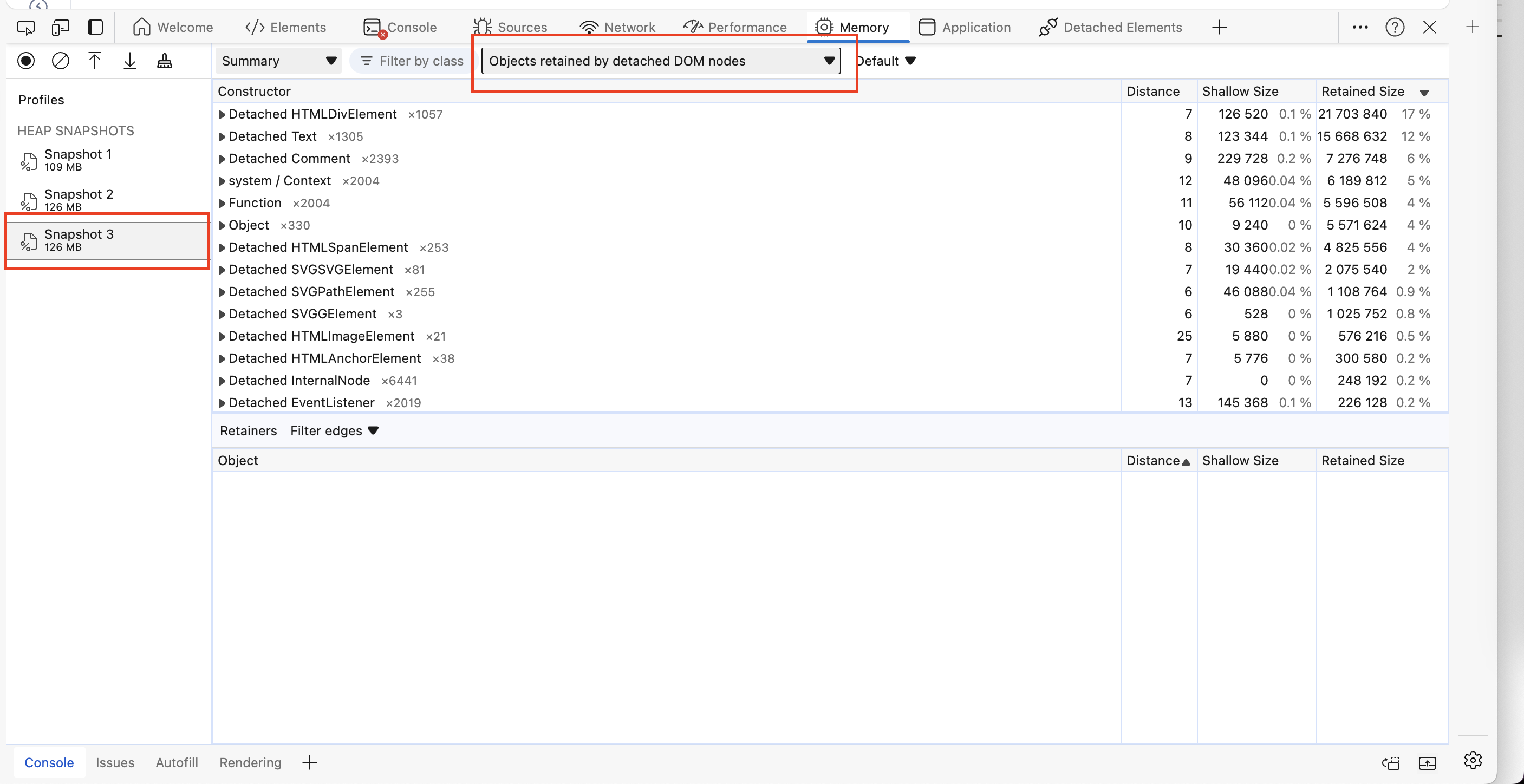Open the Summary perspective dropdown

pos(278,60)
